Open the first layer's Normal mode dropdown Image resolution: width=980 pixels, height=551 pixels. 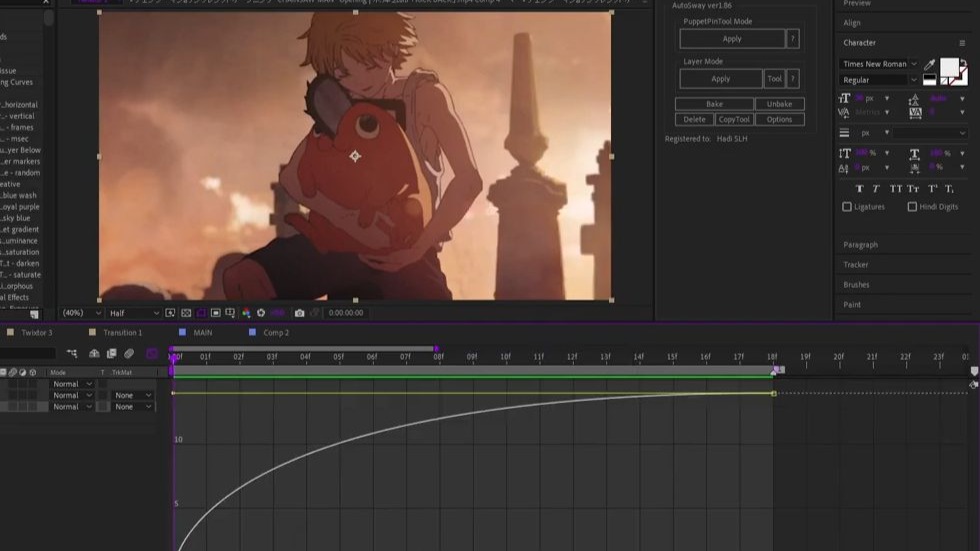72,384
